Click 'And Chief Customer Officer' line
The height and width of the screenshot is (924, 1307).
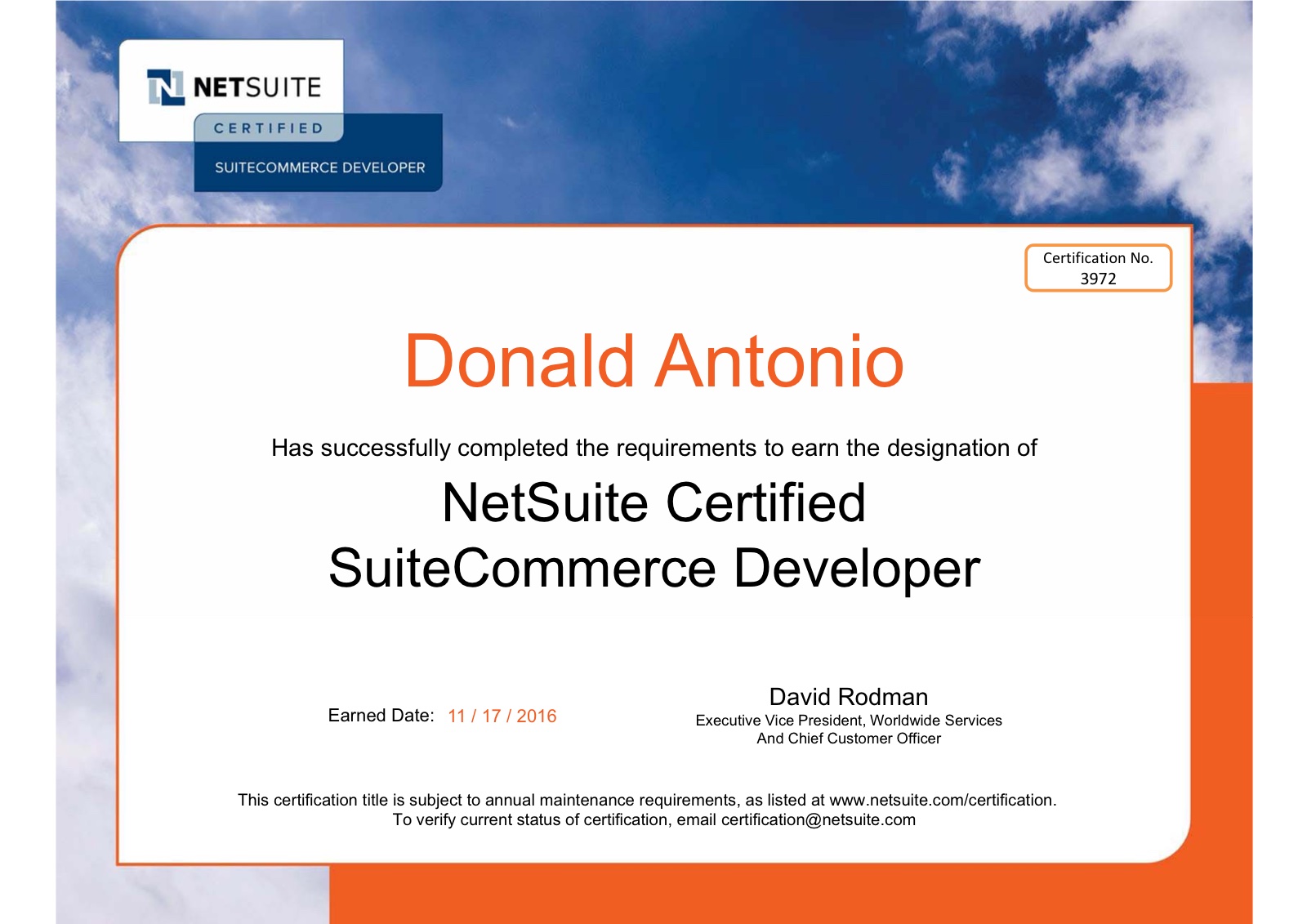pyautogui.click(x=849, y=739)
